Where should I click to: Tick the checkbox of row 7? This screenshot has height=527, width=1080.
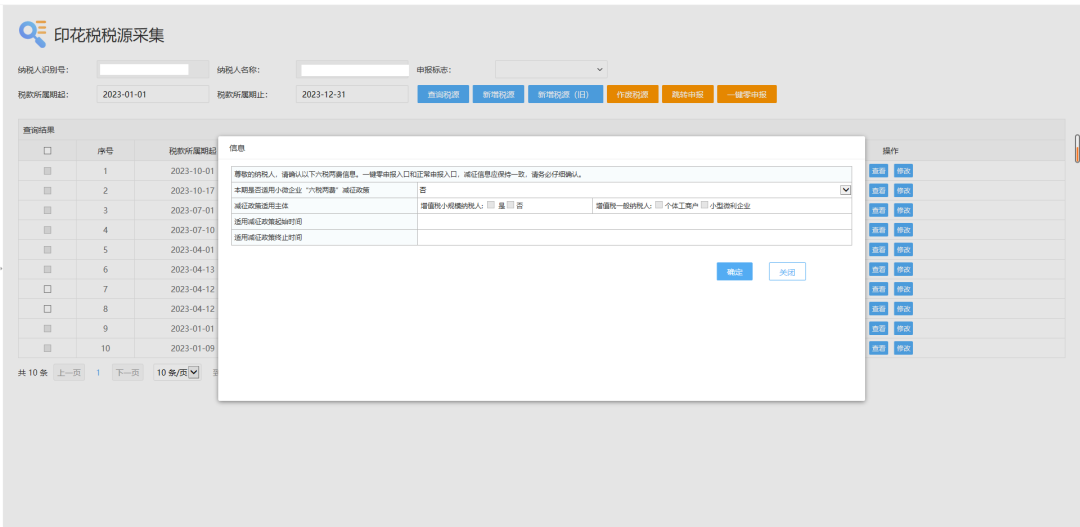click(48, 289)
